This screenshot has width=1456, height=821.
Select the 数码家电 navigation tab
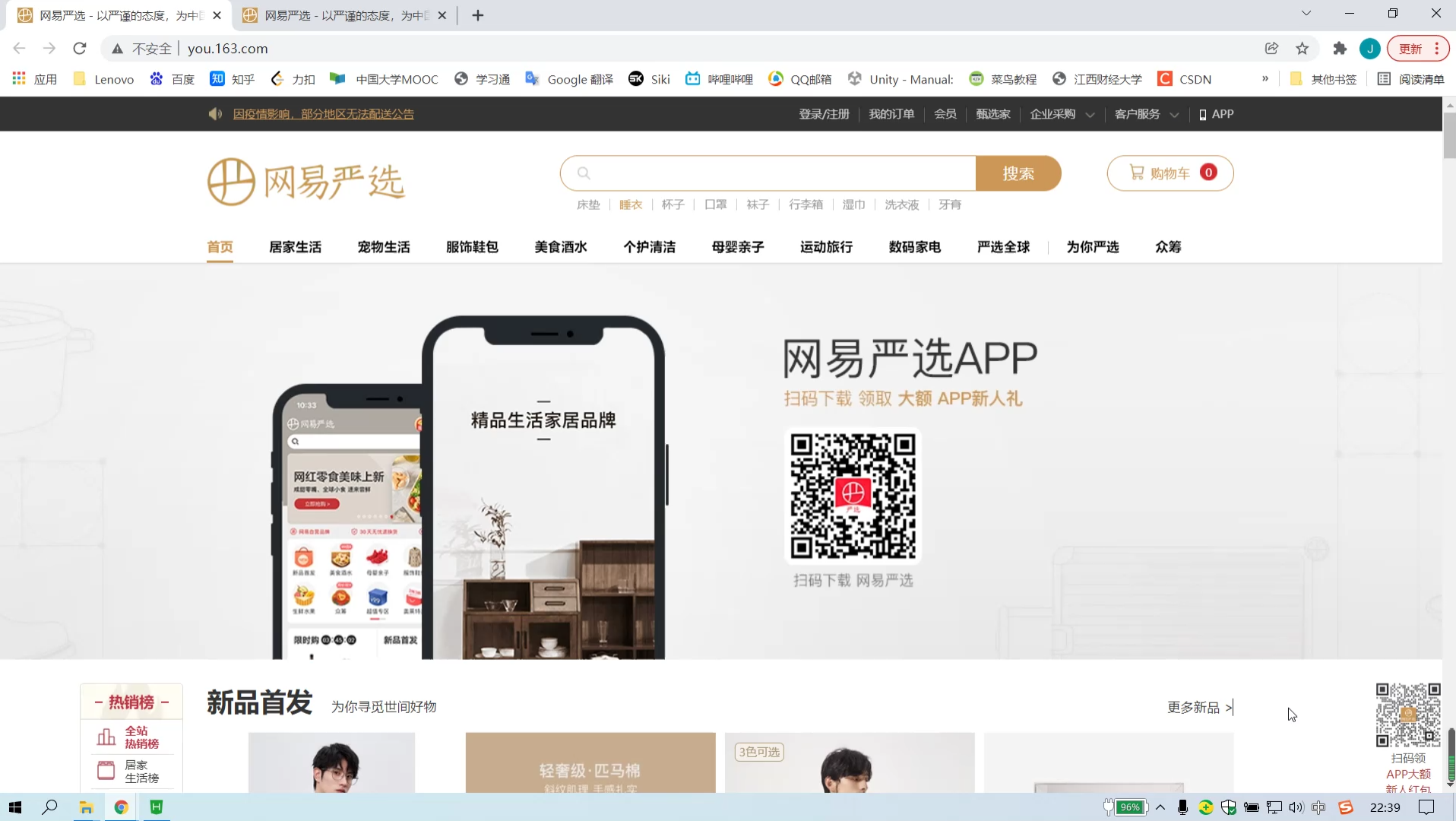click(x=915, y=247)
